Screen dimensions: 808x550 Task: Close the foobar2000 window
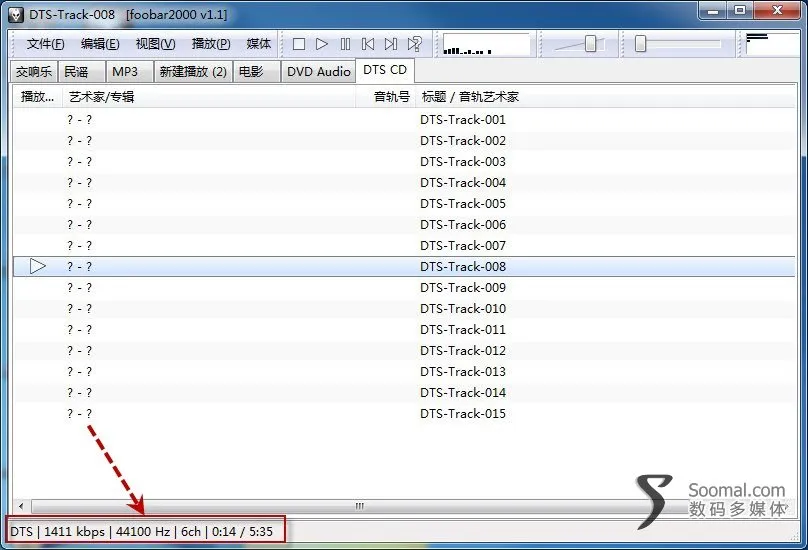(x=777, y=11)
